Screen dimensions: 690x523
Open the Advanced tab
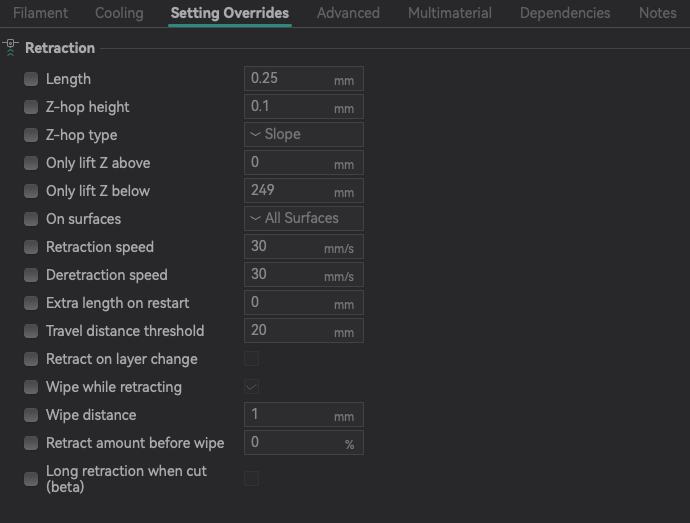tap(348, 13)
